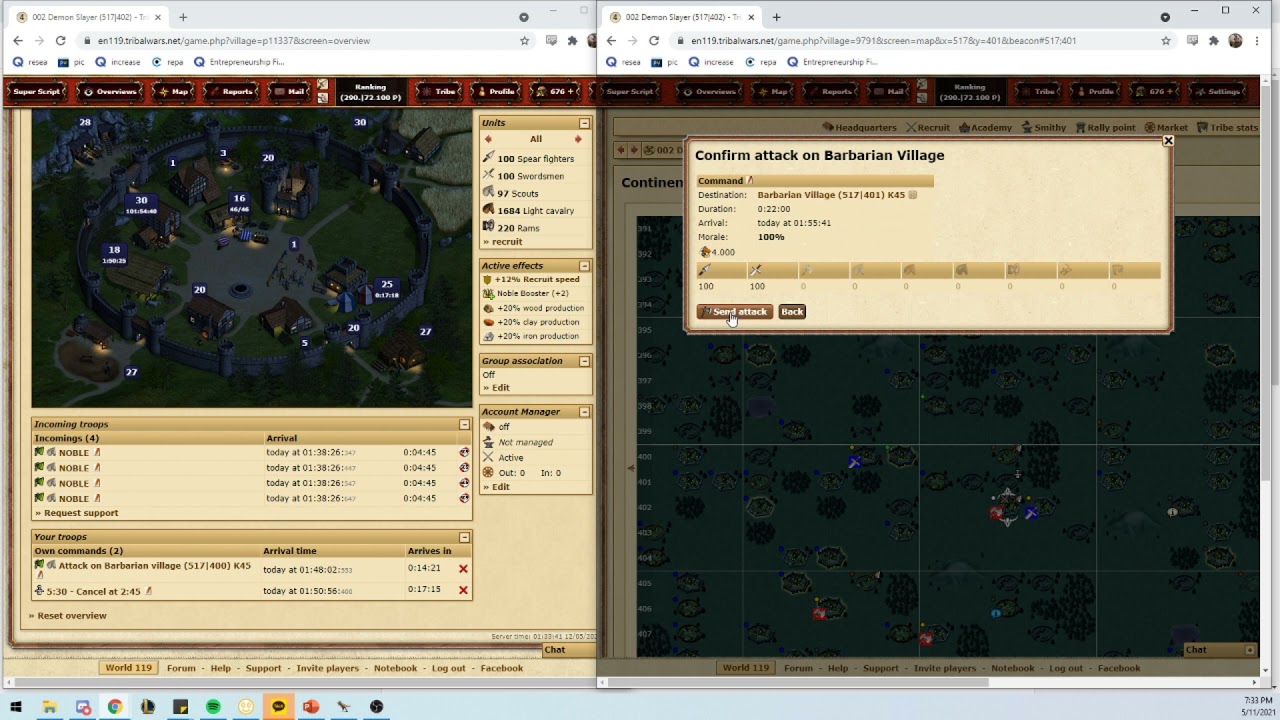
Task: Open Overviews menu in left window
Action: pos(111,91)
